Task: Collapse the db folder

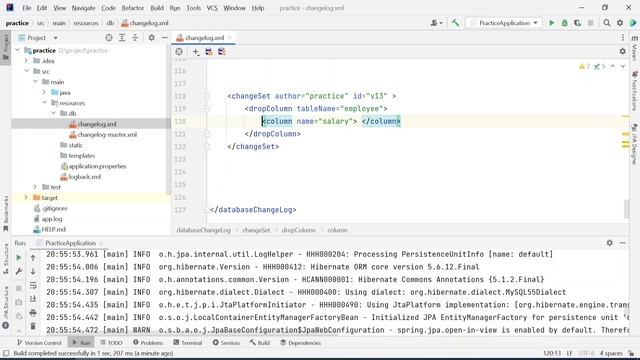Action: [53, 113]
